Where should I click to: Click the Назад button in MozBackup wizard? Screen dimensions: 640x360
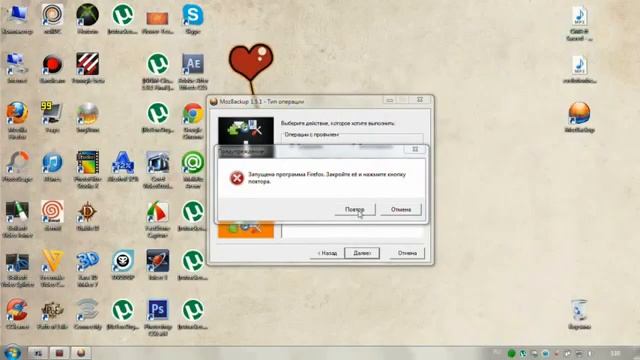point(327,253)
